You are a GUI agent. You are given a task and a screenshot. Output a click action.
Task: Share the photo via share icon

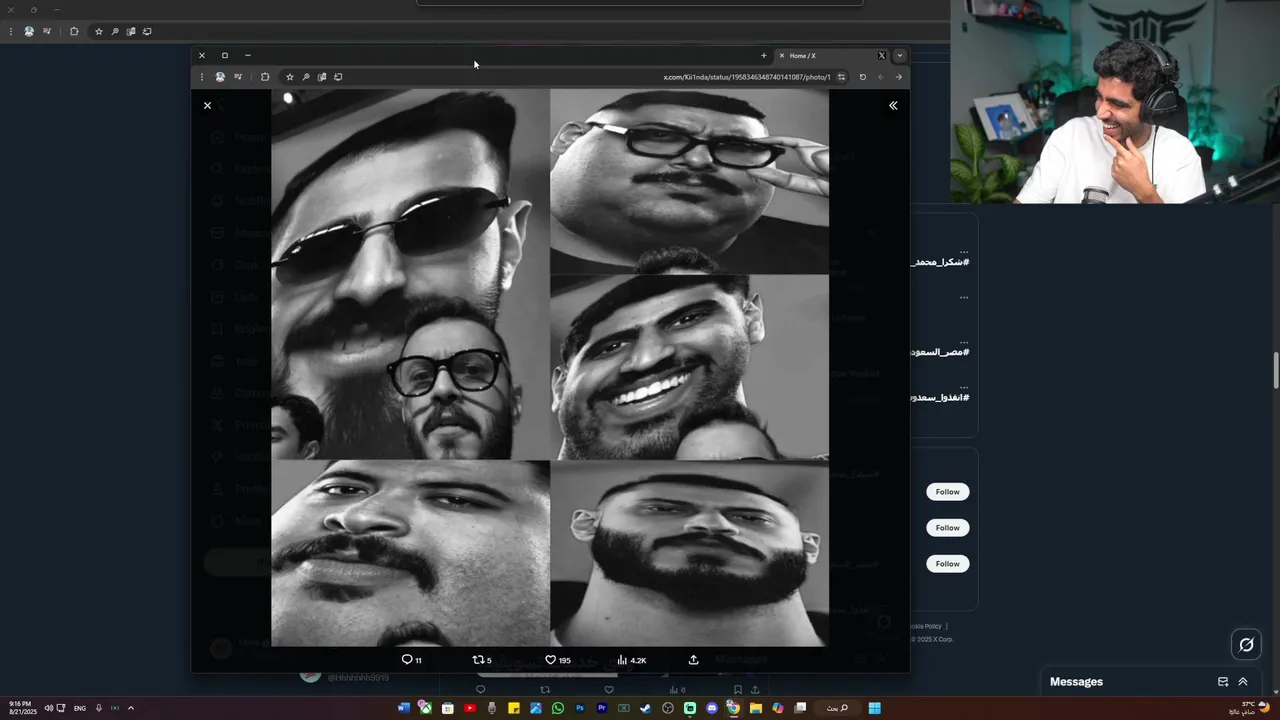pos(693,660)
